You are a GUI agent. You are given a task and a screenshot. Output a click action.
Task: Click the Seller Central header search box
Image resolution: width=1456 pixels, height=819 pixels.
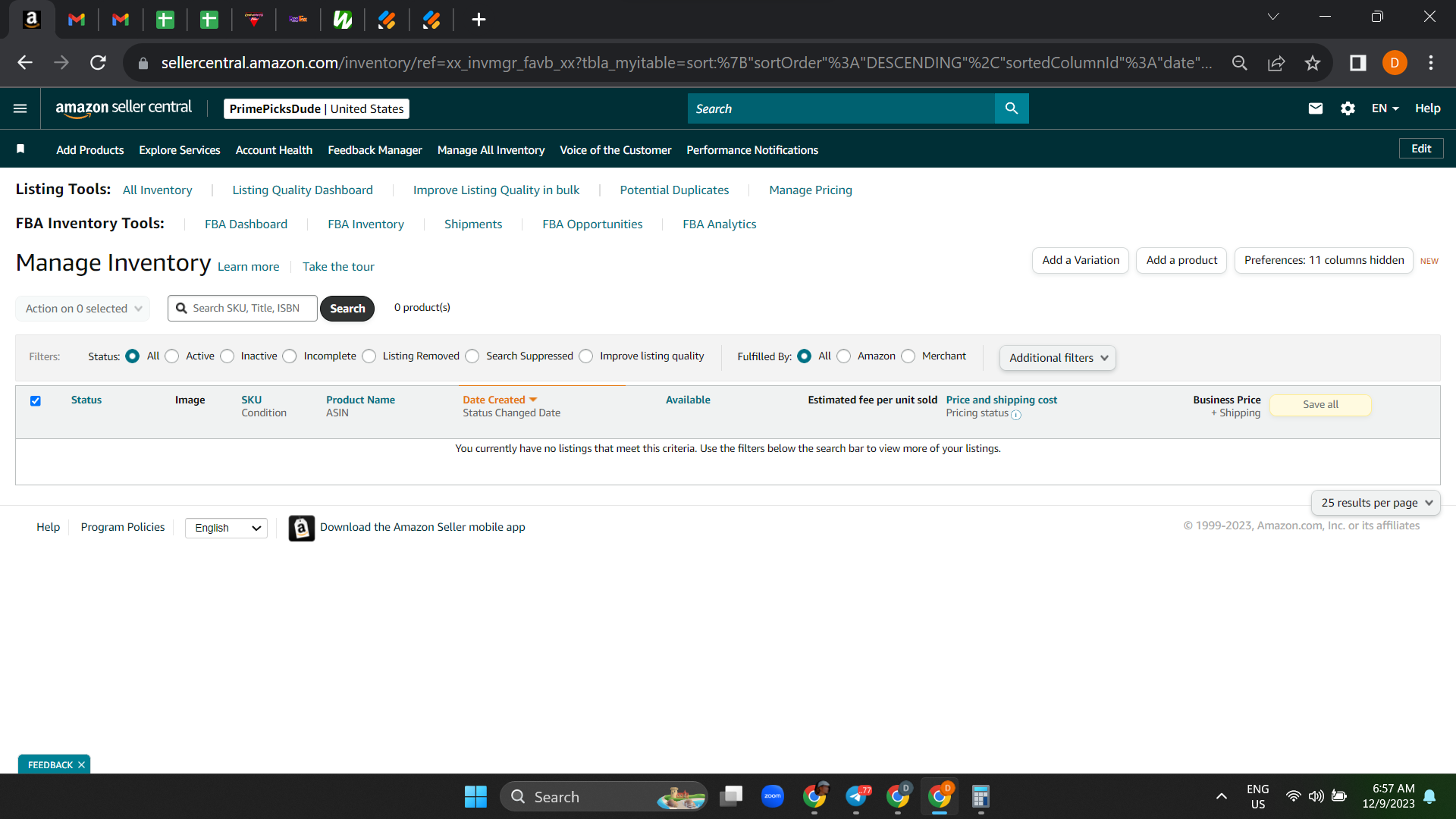pos(841,108)
